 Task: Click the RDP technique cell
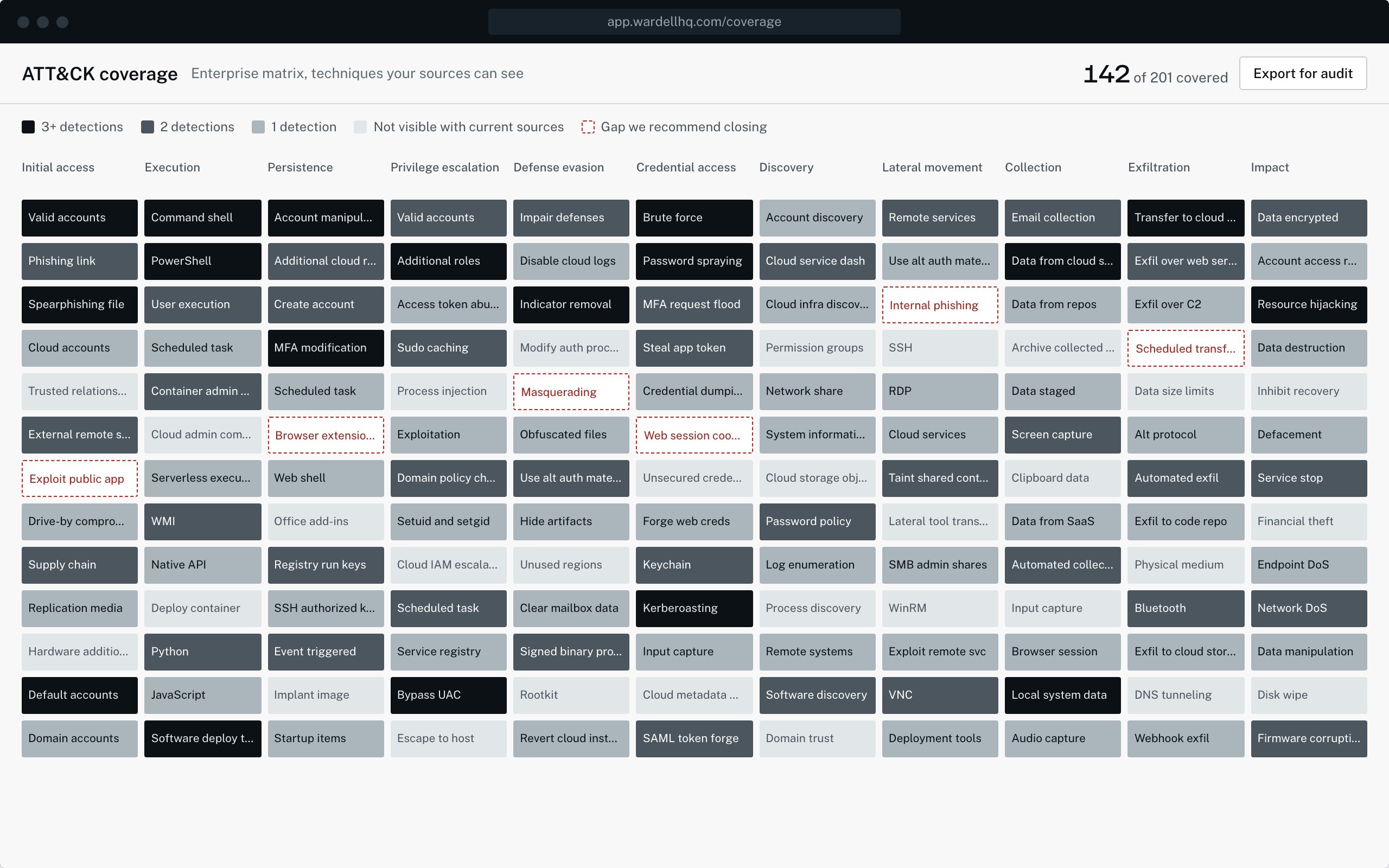[940, 392]
